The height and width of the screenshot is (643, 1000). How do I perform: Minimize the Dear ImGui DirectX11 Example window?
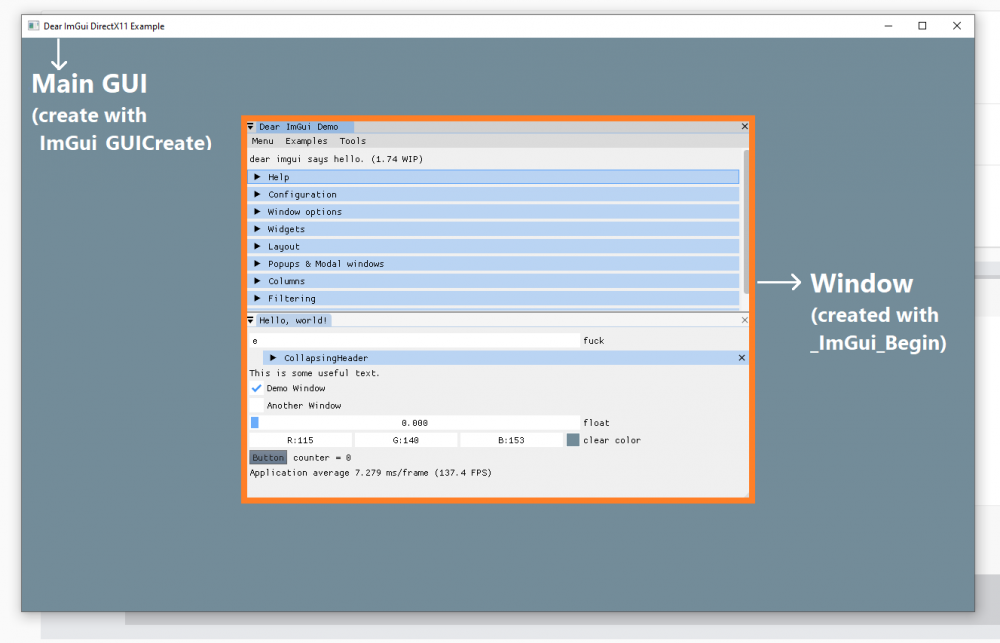(888, 26)
